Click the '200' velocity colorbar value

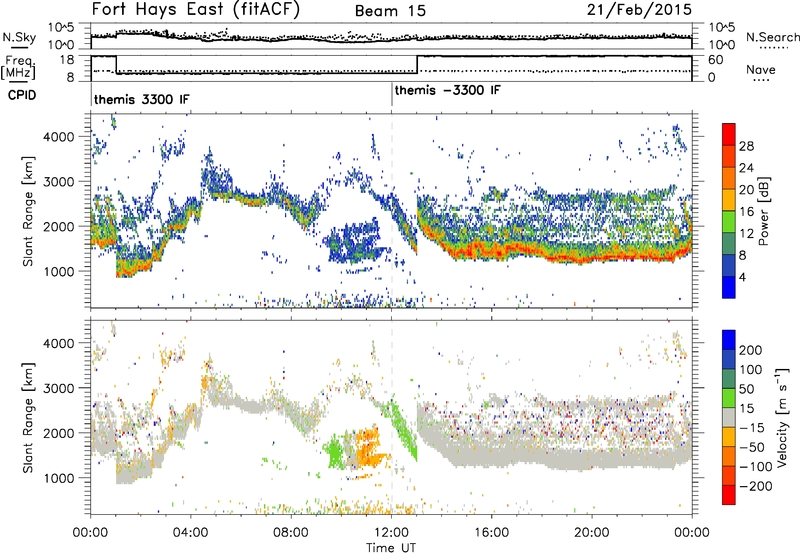click(x=750, y=350)
